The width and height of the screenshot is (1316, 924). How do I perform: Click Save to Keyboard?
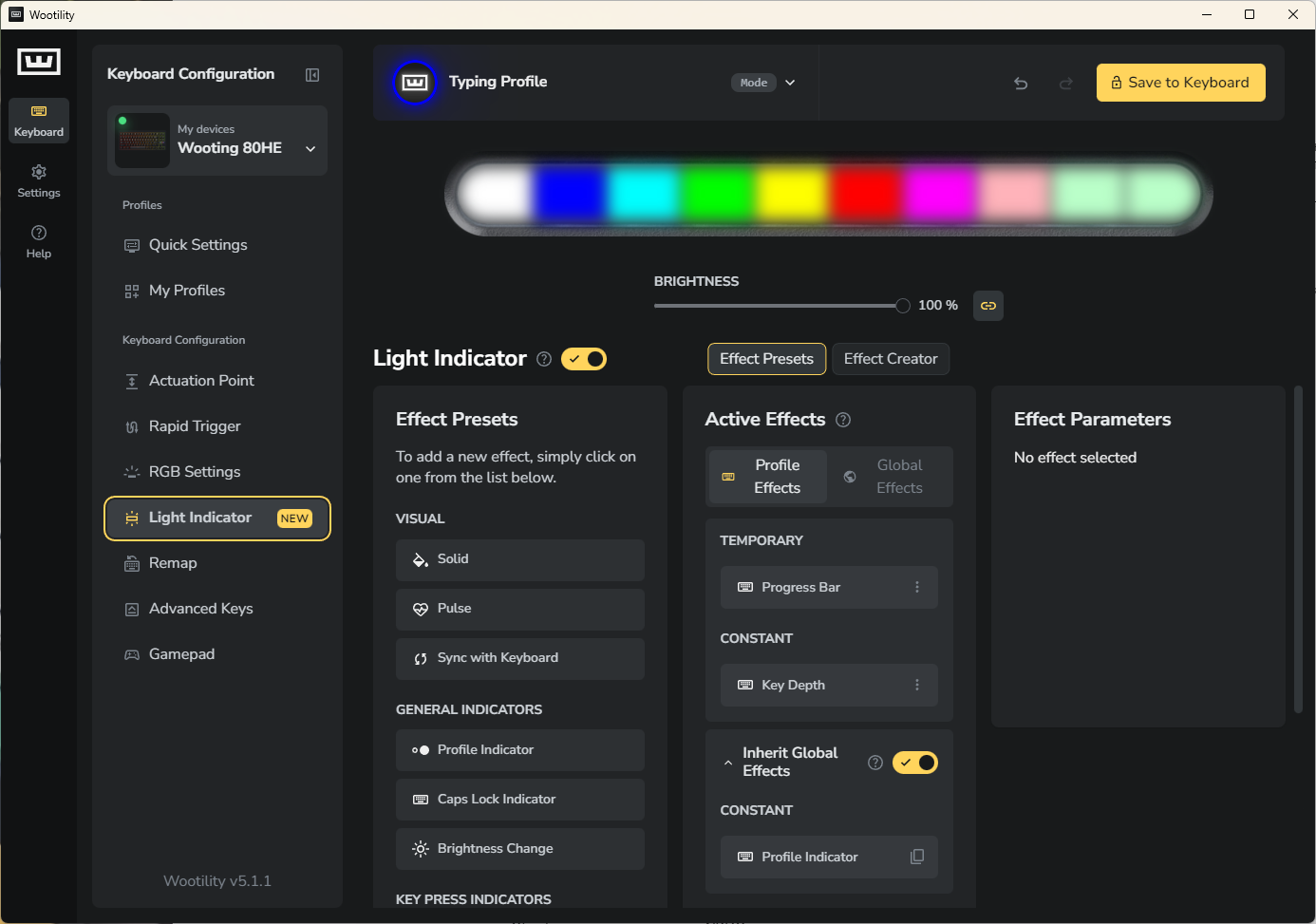1181,83
